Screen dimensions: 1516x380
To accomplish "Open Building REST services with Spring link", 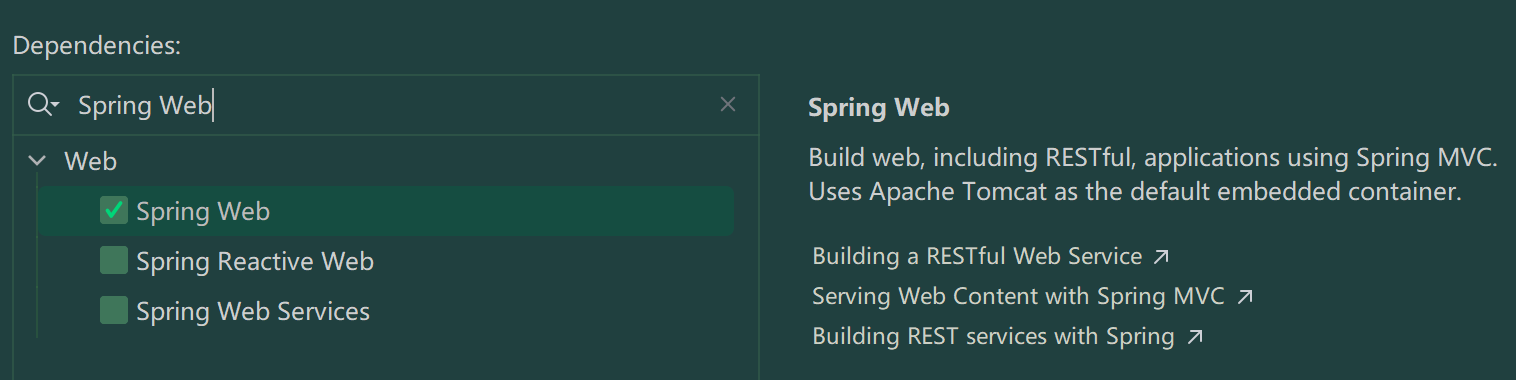I will (x=993, y=337).
